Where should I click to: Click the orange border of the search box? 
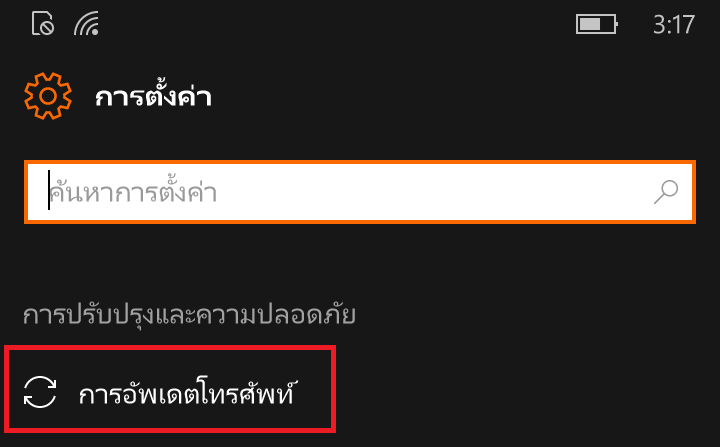point(360,162)
